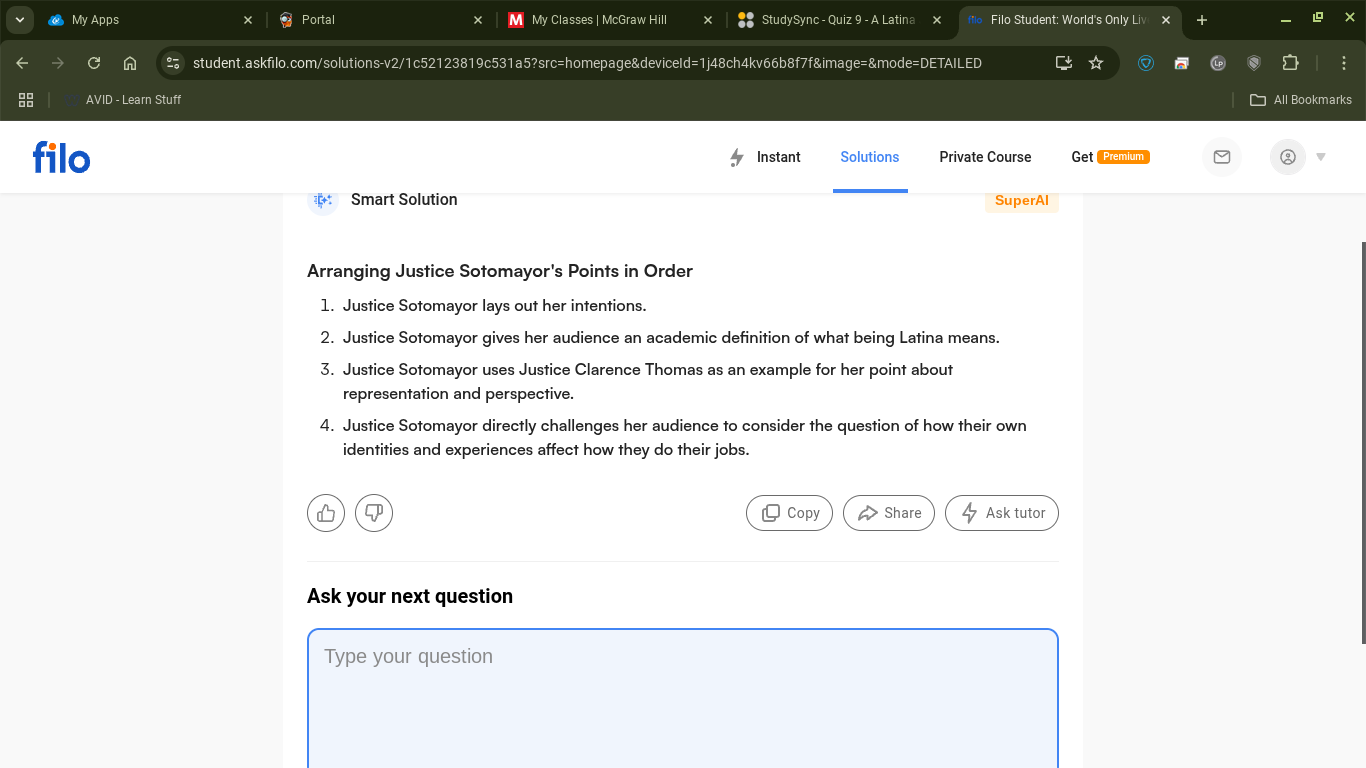Open the browser extensions puzzle icon

click(x=1290, y=63)
